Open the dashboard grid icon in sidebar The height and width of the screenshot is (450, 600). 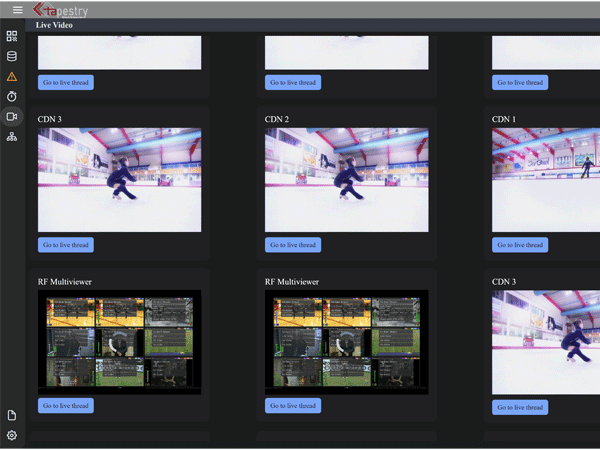tap(12, 36)
